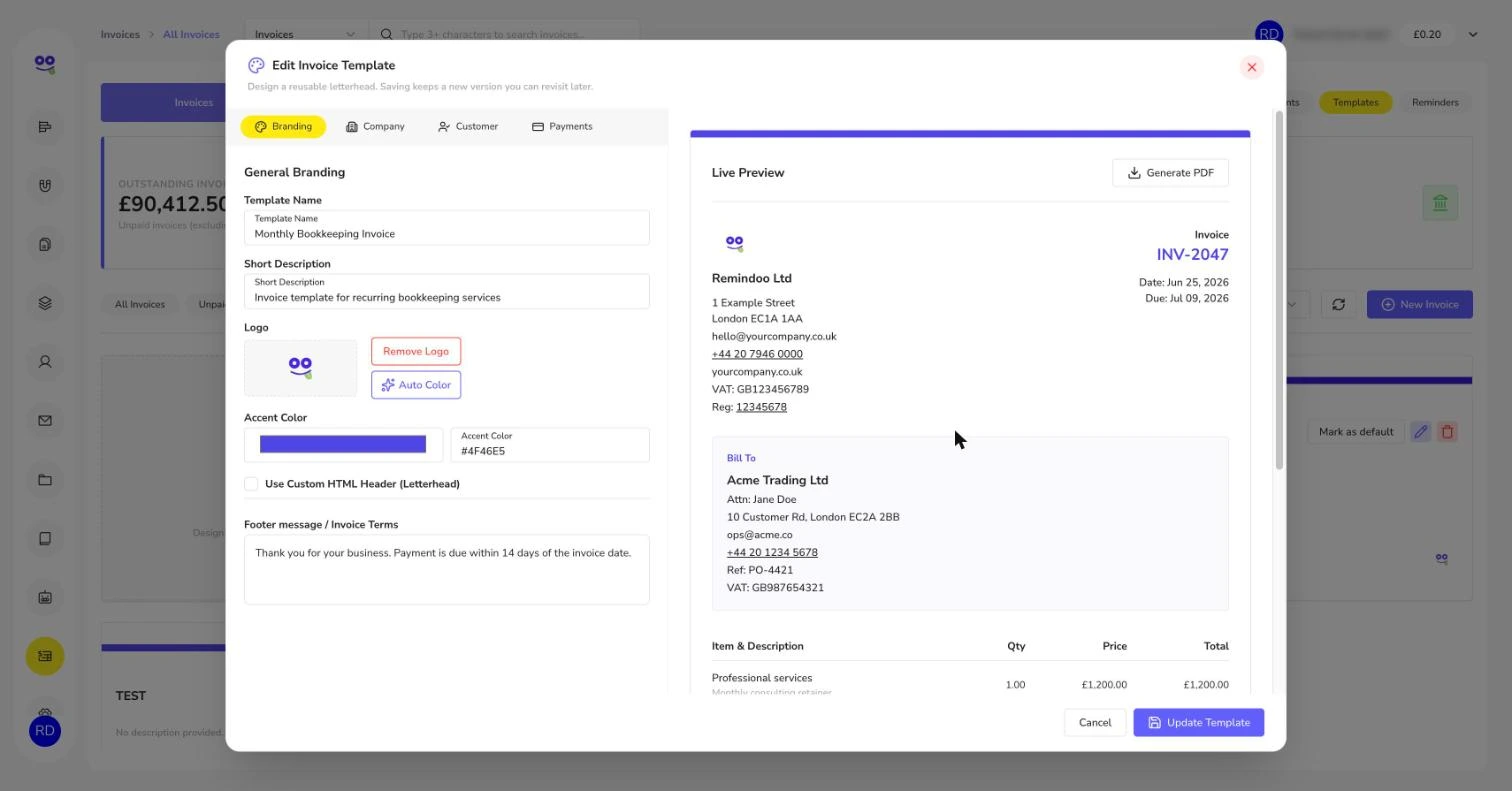The width and height of the screenshot is (1512, 791).
Task: Click the TEST template card
Action: click(164, 700)
